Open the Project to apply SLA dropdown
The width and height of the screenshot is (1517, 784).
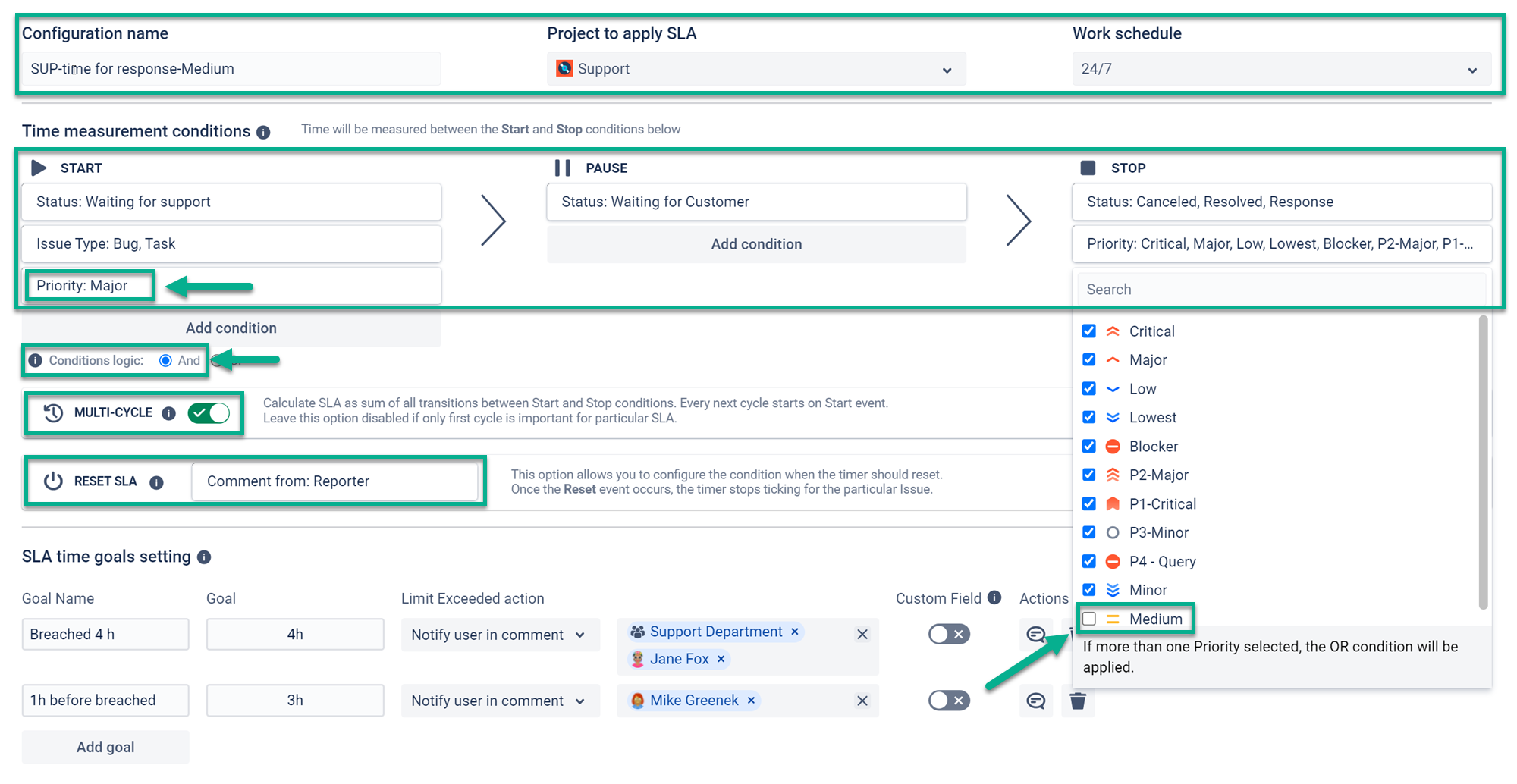755,69
